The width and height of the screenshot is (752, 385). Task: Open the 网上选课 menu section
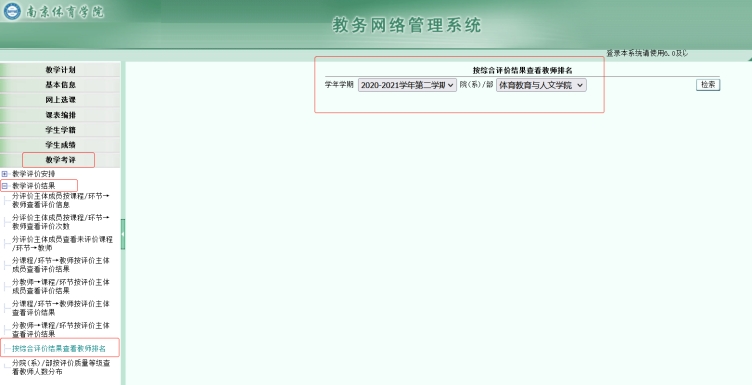[60, 100]
